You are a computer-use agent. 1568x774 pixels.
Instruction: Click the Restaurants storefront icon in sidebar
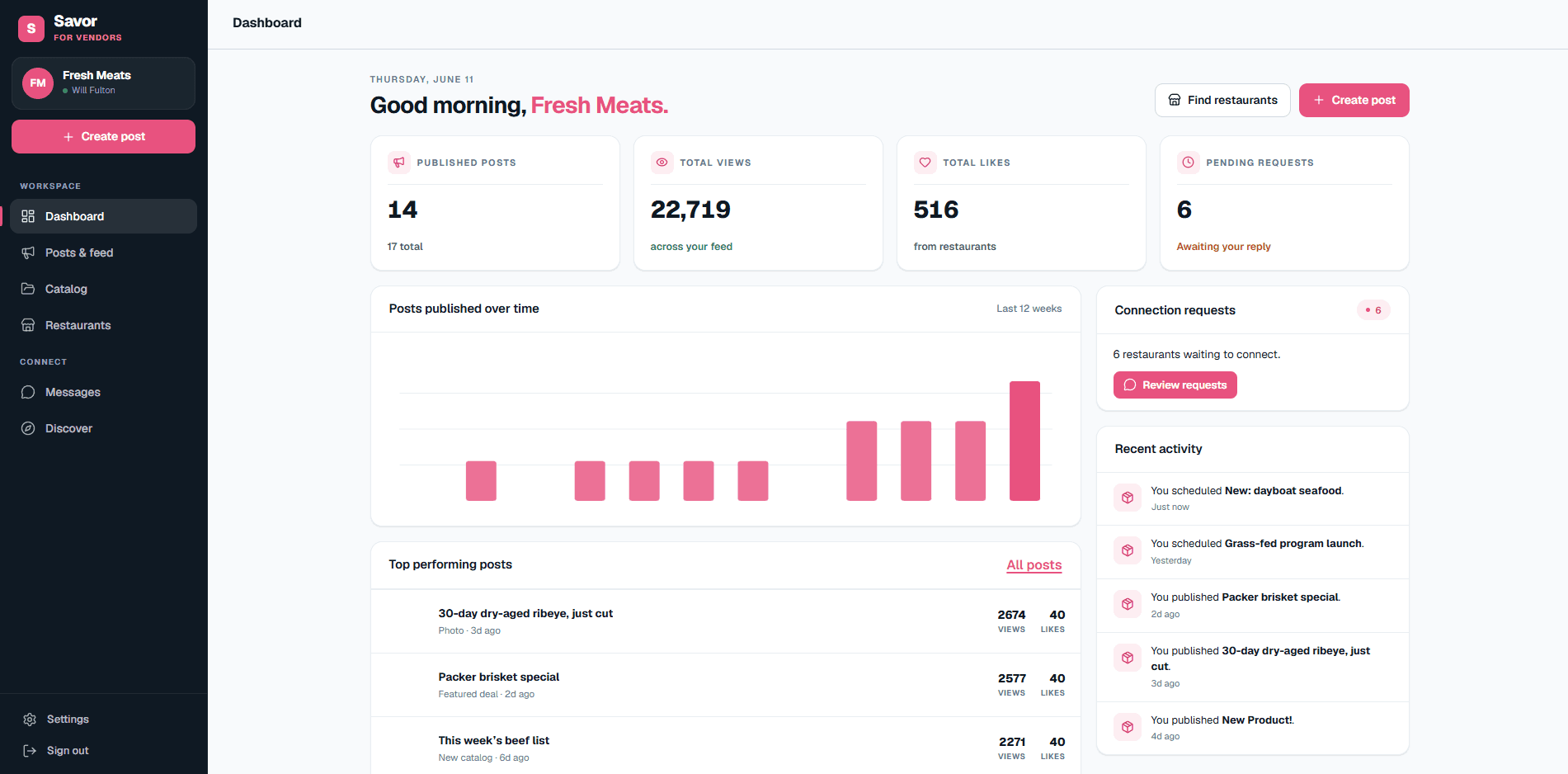point(28,325)
